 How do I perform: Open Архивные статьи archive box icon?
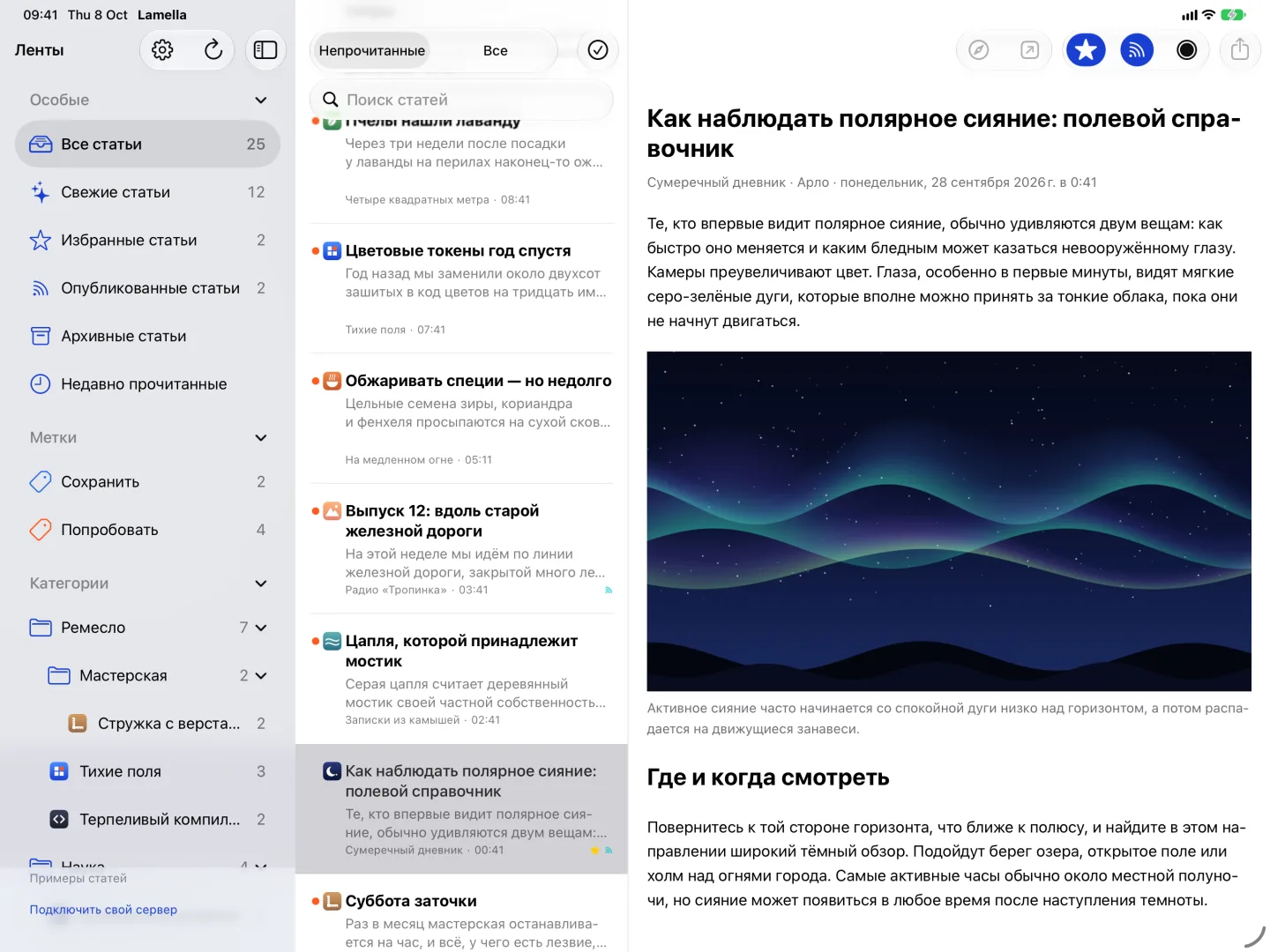coord(41,336)
